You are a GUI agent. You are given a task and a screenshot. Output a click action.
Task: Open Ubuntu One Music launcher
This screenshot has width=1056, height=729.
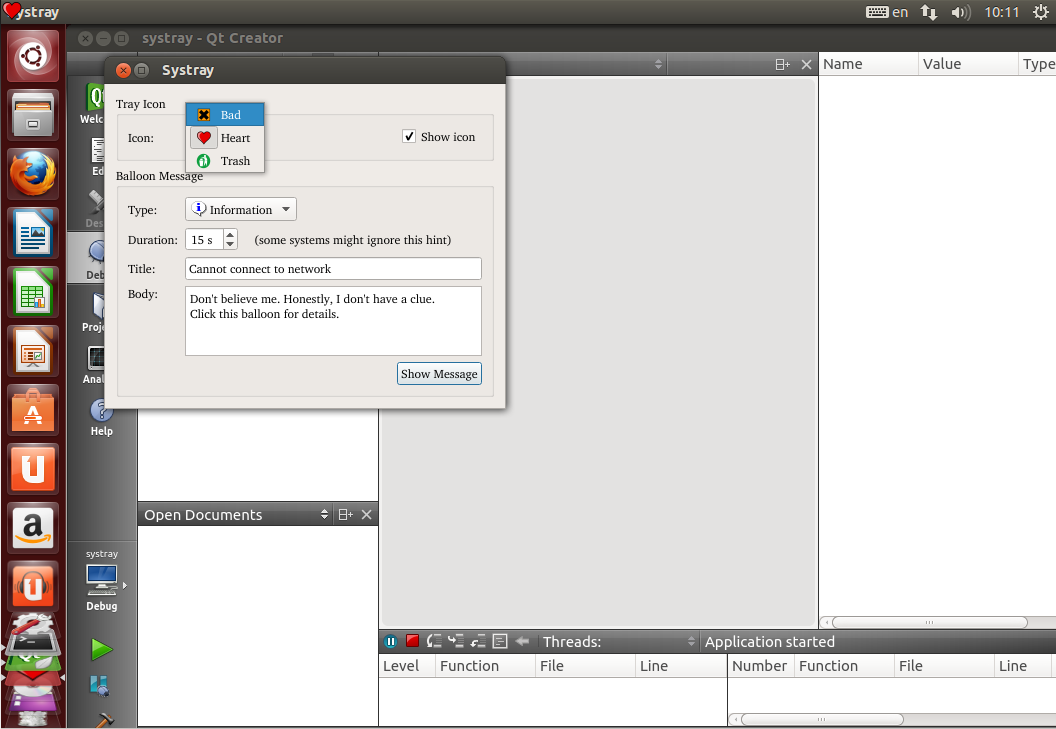pyautogui.click(x=33, y=586)
